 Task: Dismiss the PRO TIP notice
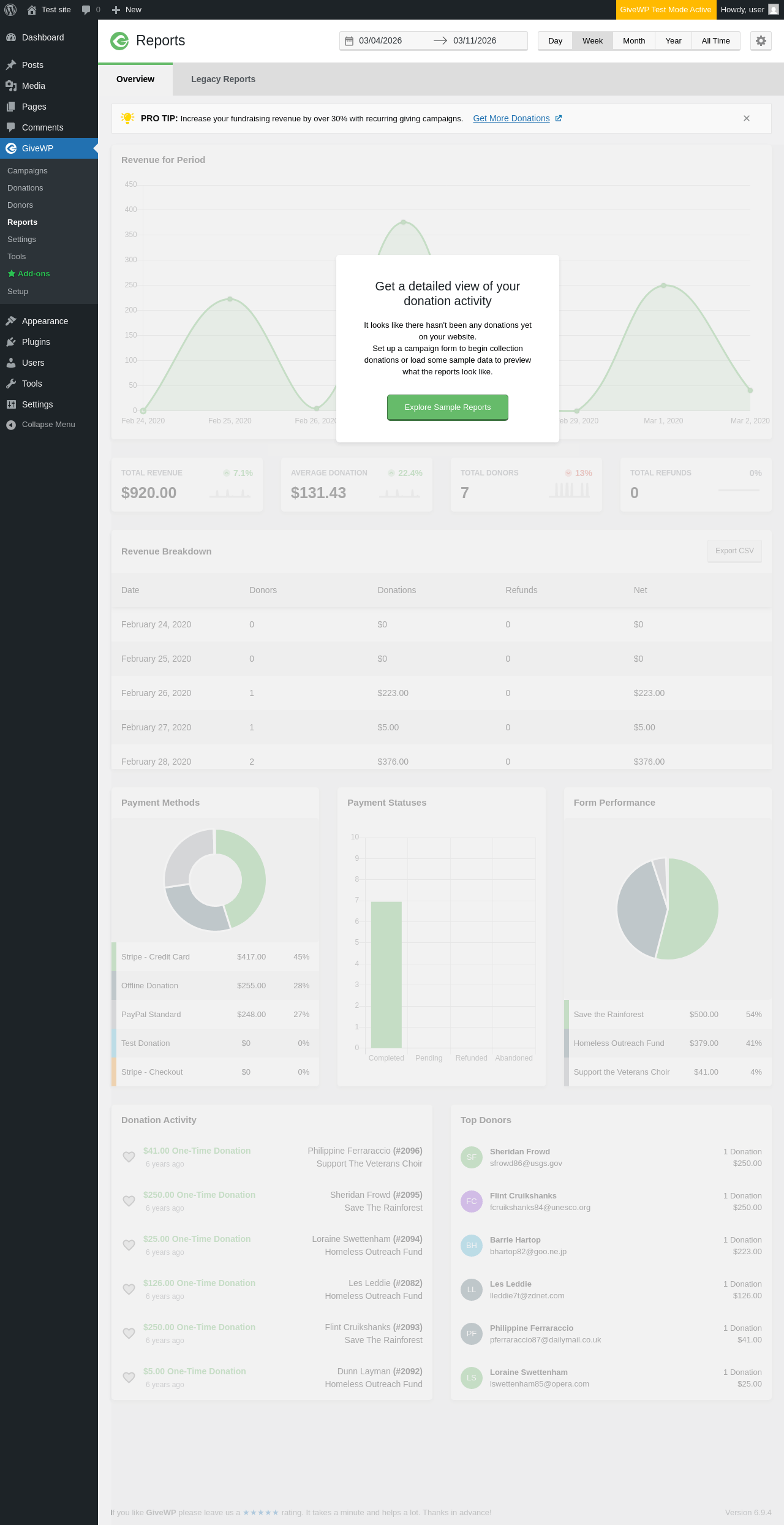tap(746, 118)
